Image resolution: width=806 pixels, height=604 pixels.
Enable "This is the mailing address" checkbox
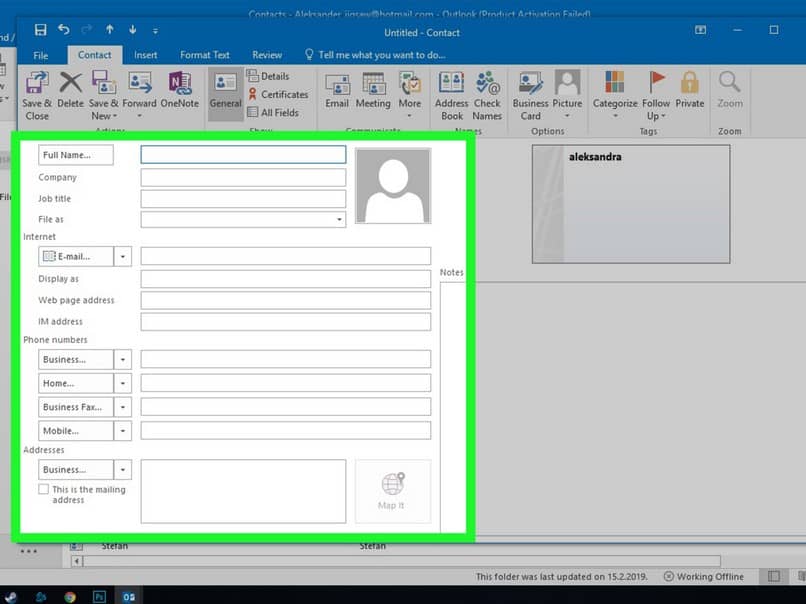43,490
